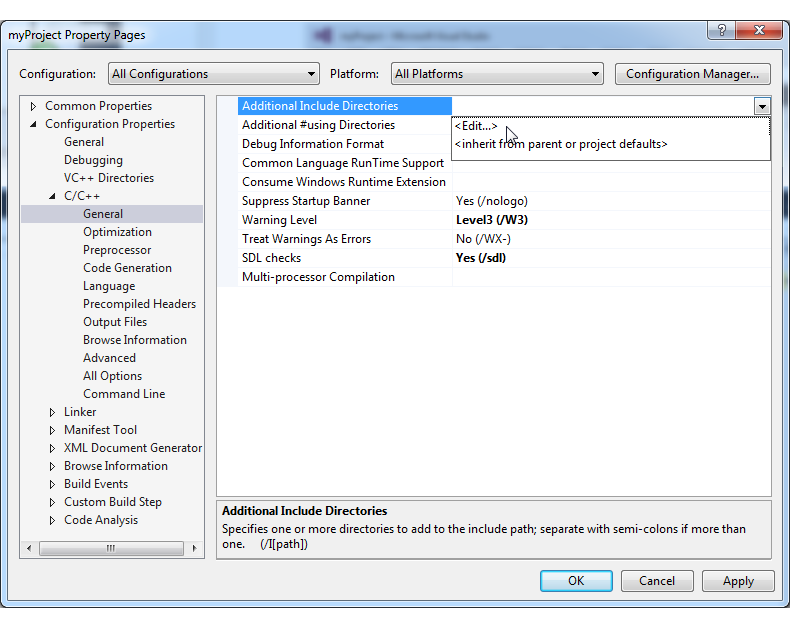Image resolution: width=790 pixels, height=628 pixels.
Task: Click the Help question mark button
Action: [721, 30]
